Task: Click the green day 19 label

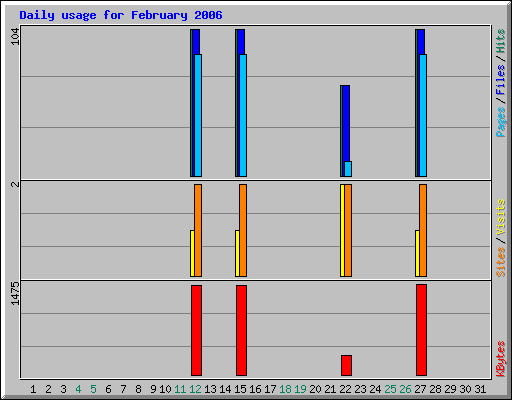Action: click(x=300, y=389)
